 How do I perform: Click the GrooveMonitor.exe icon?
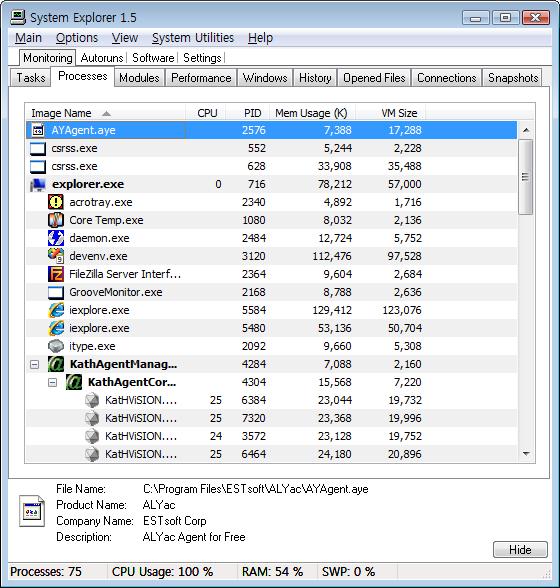[x=56, y=292]
